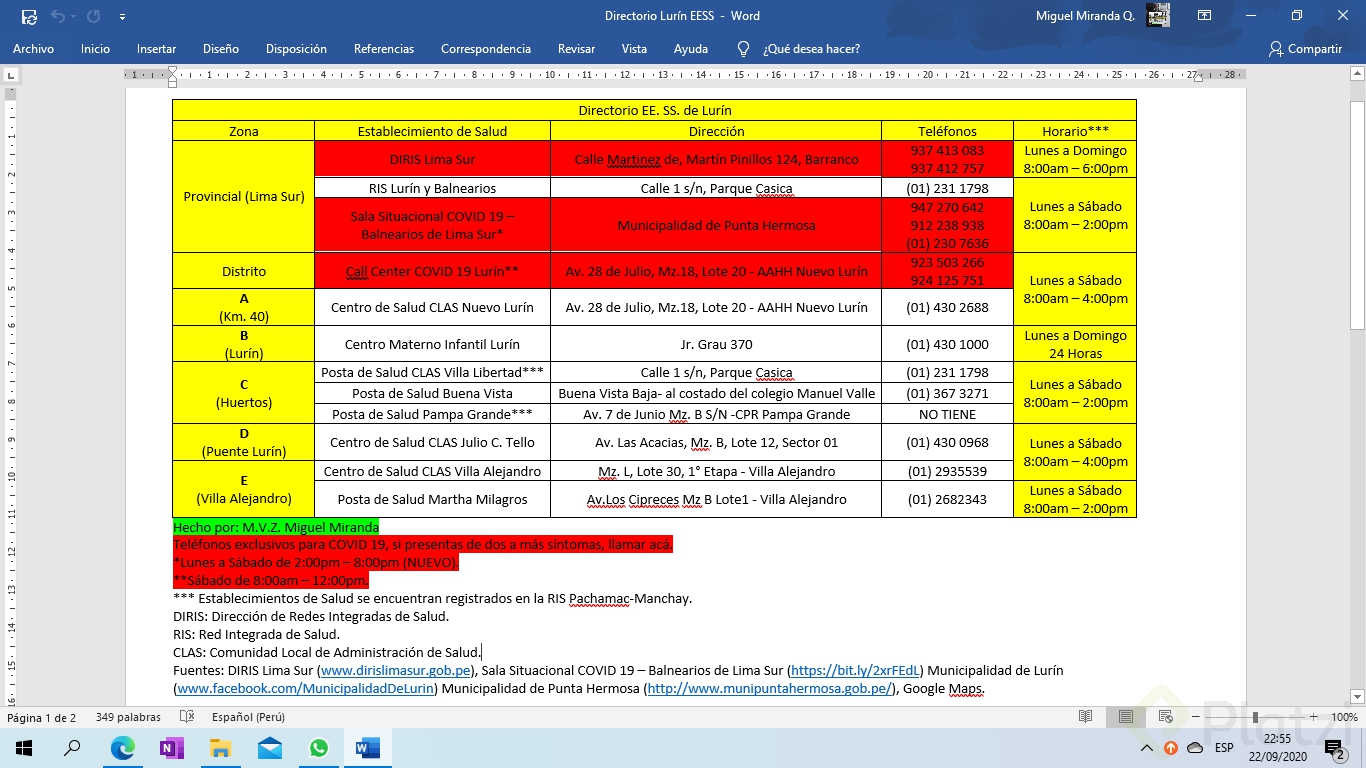
Task: Zoom out with the minus button
Action: pos(1195,717)
